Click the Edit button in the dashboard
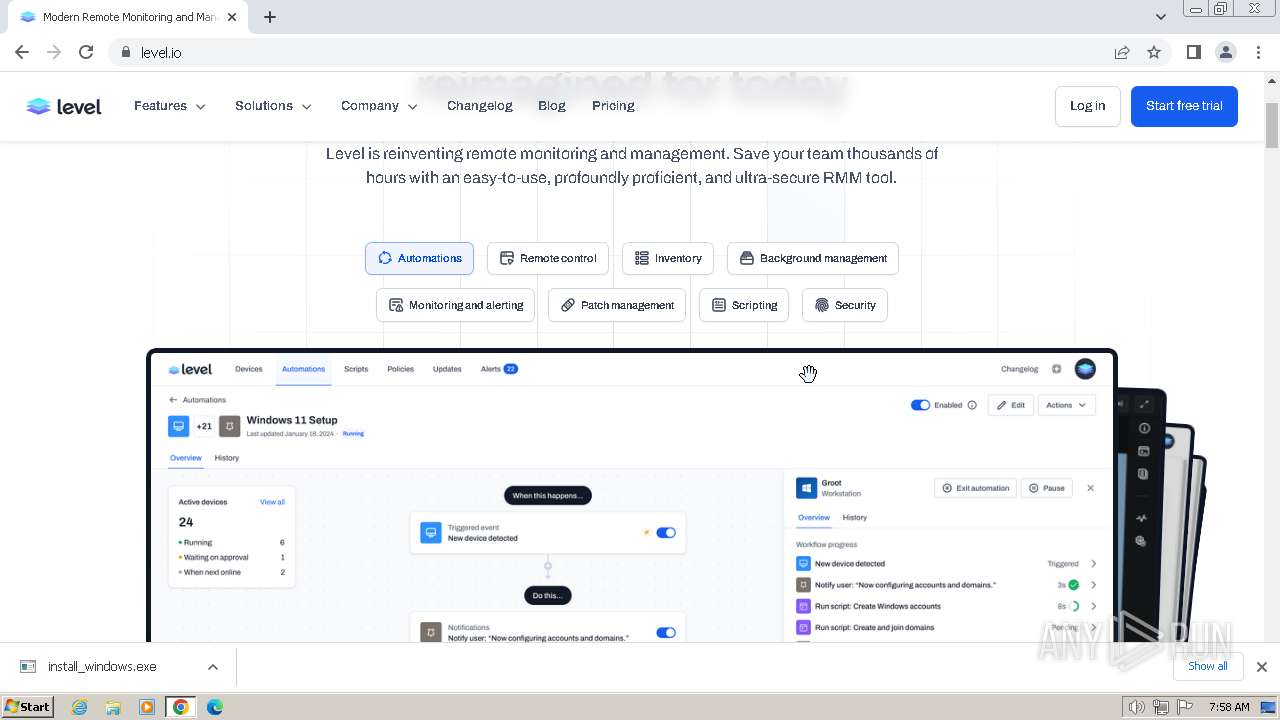1280x720 pixels. [x=1010, y=405]
